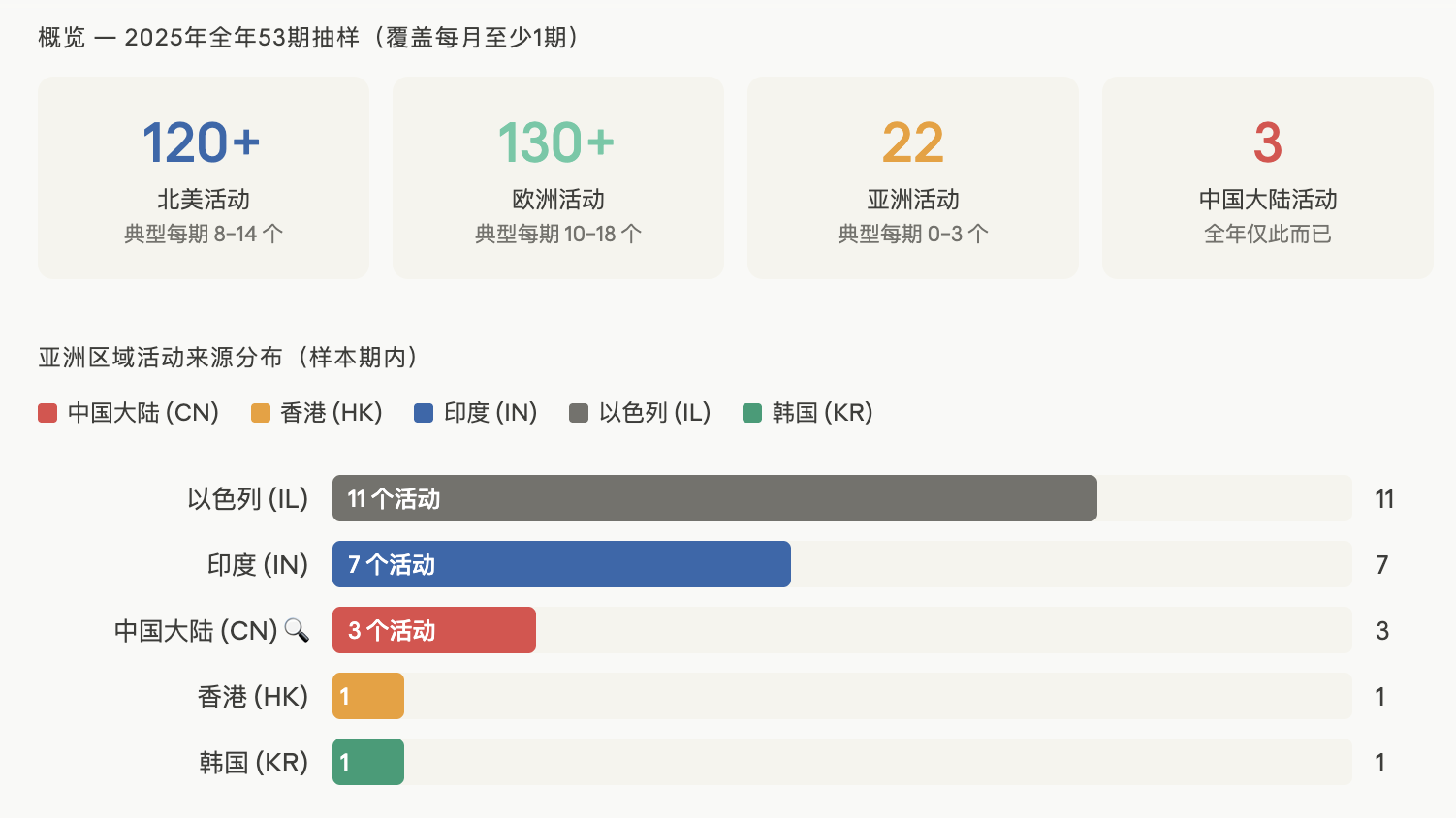The width and height of the screenshot is (1456, 818).
Task: Click the gray 以色列 (IL) legend swatch
Action: click(579, 413)
